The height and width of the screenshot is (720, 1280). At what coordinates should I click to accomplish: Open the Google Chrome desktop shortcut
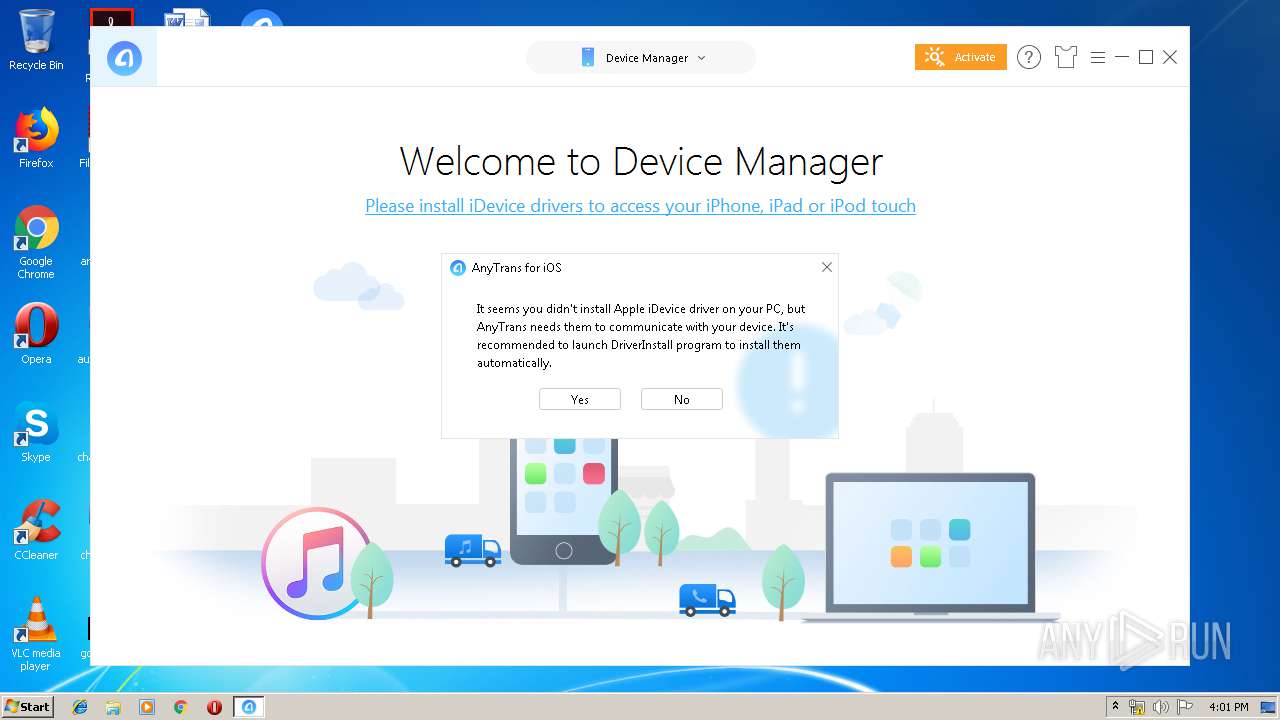tap(36, 242)
